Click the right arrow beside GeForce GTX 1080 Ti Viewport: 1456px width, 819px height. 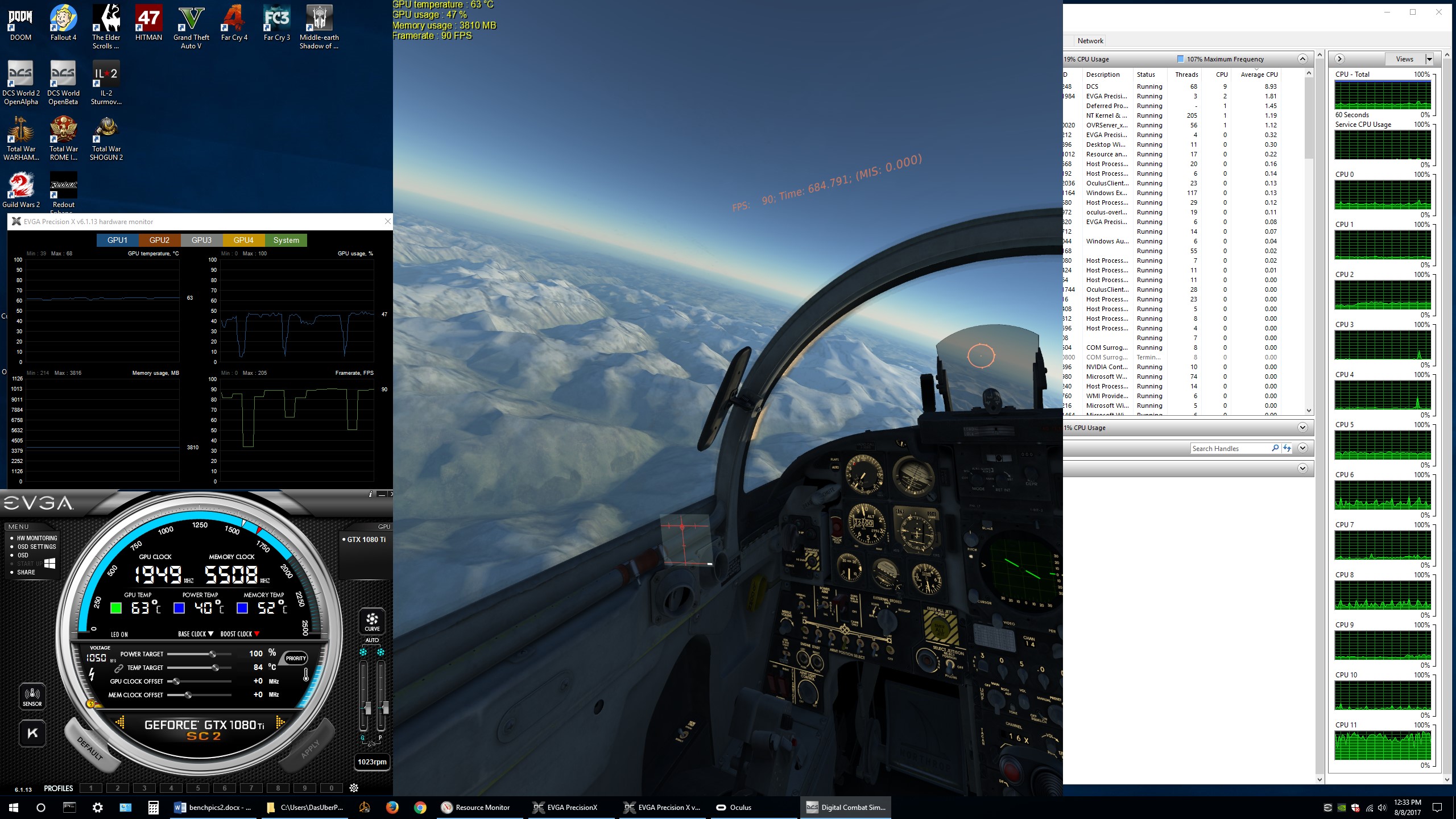tap(280, 722)
